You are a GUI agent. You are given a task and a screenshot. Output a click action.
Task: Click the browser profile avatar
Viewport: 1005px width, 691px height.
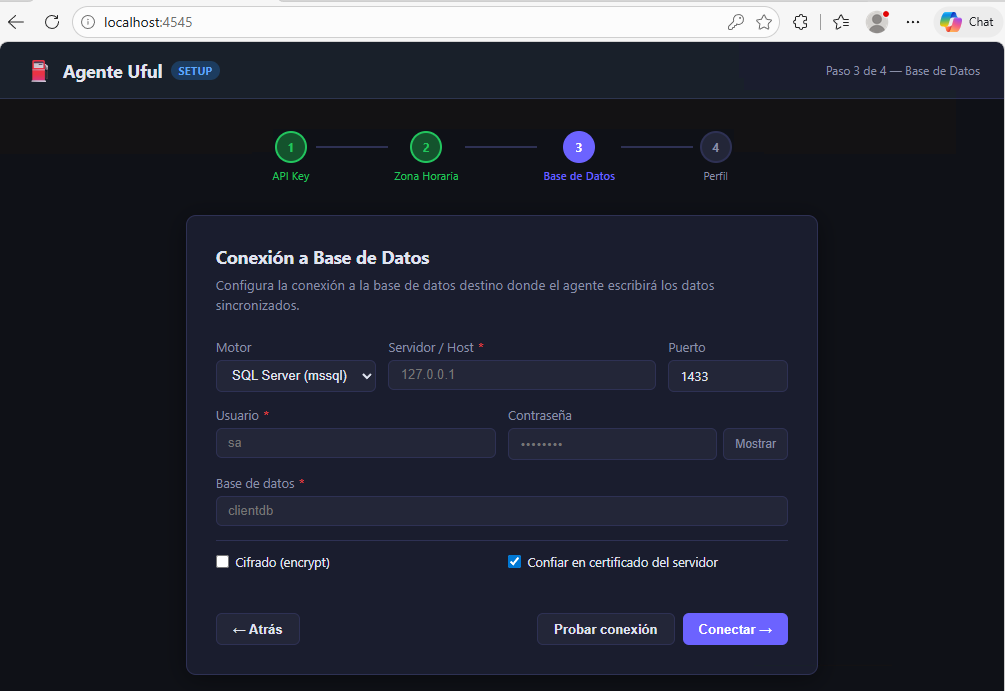876,21
